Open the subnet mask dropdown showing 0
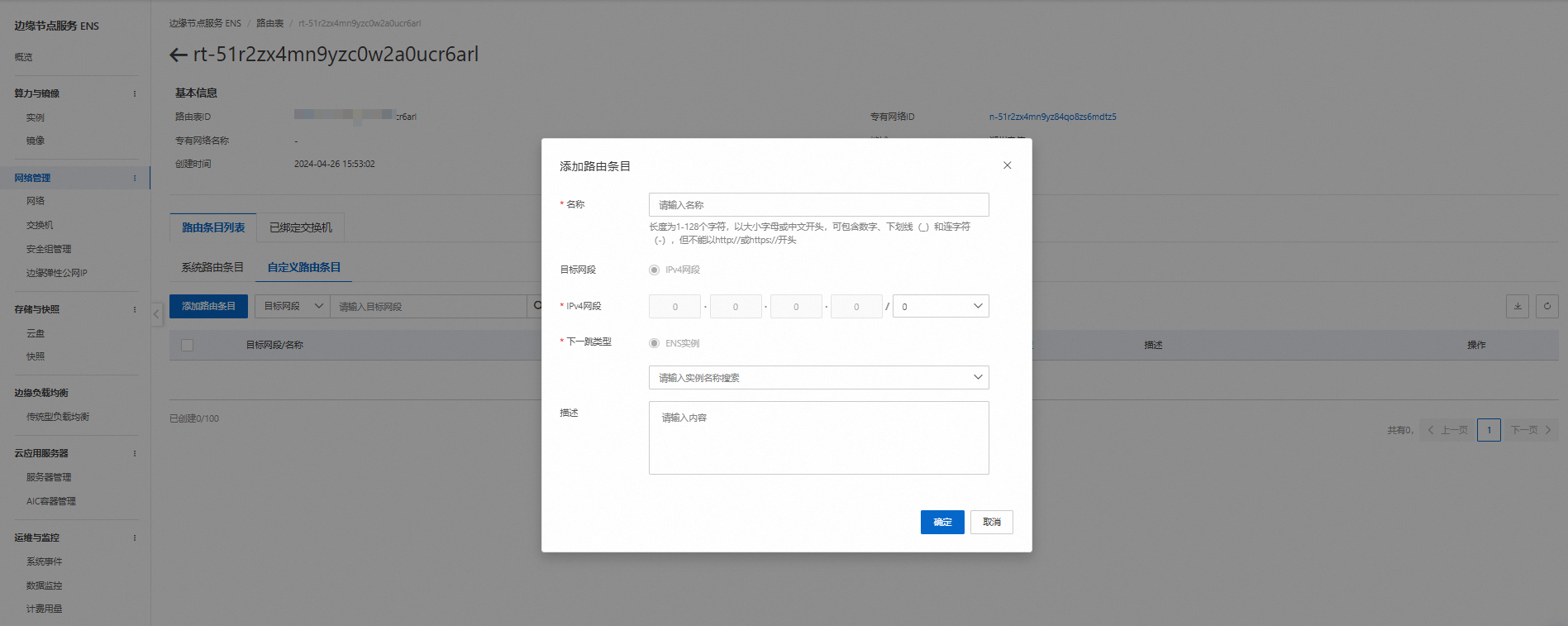 coord(941,306)
